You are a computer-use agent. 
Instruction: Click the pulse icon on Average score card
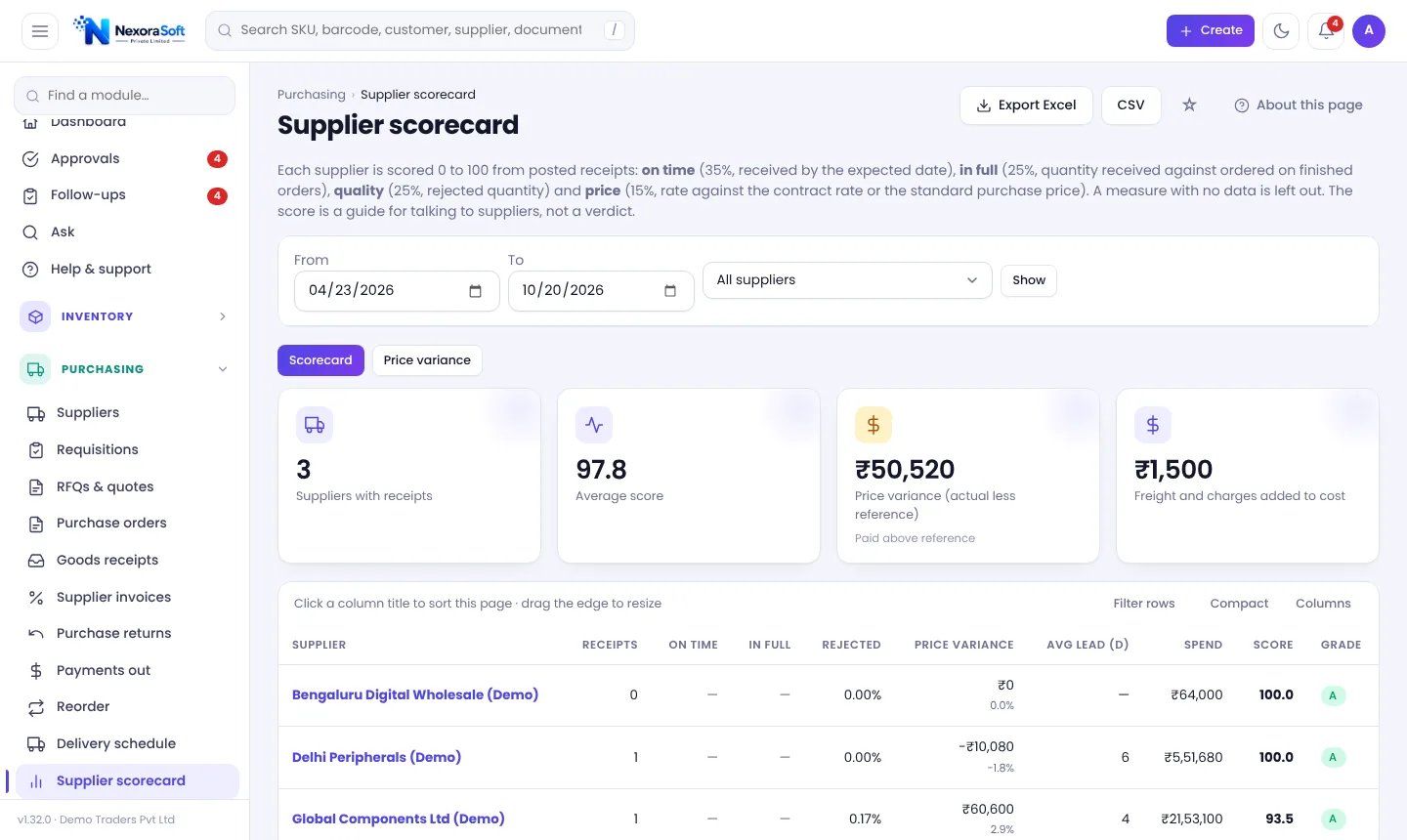coord(594,425)
